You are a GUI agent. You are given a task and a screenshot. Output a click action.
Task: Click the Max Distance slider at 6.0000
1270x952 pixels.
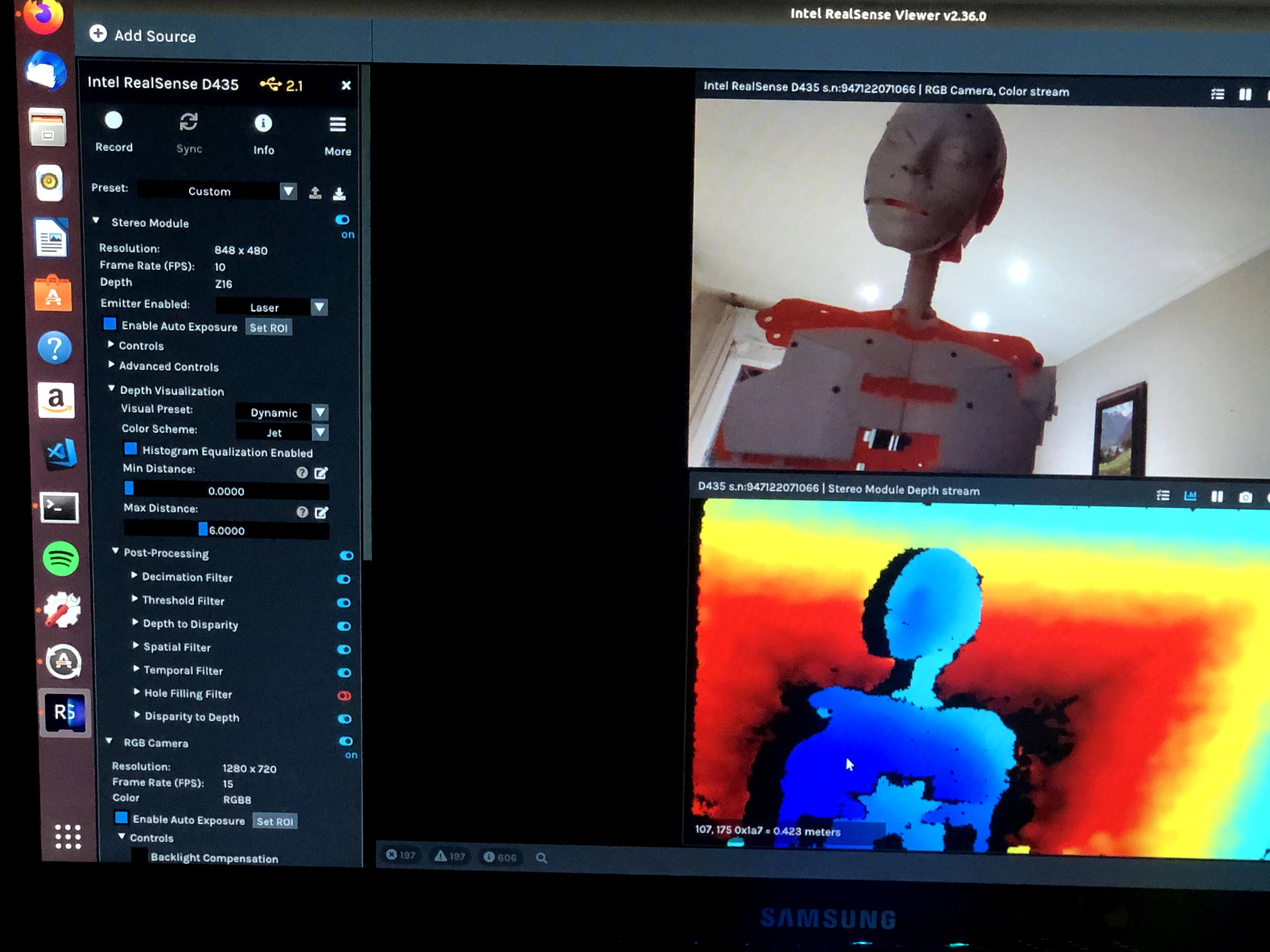point(227,530)
